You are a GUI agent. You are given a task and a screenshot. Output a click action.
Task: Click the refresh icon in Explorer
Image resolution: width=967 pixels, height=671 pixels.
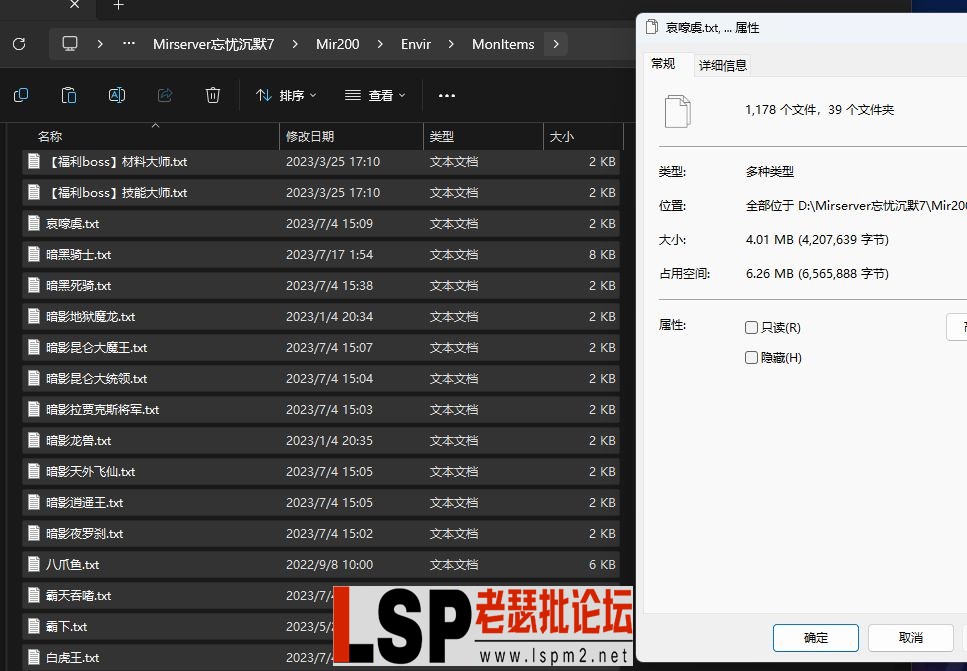19,44
